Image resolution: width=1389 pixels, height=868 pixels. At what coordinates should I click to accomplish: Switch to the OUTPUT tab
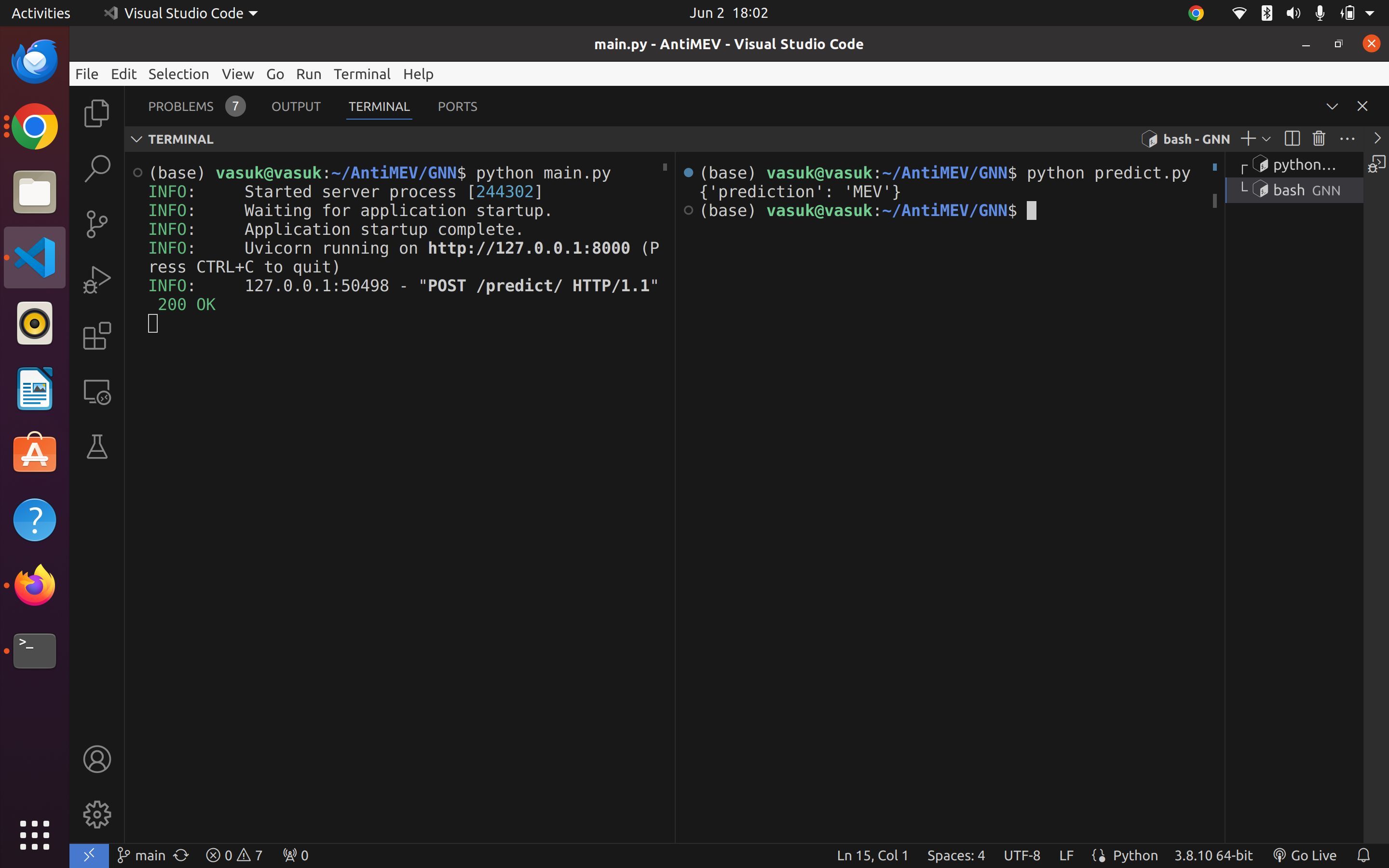(x=296, y=106)
